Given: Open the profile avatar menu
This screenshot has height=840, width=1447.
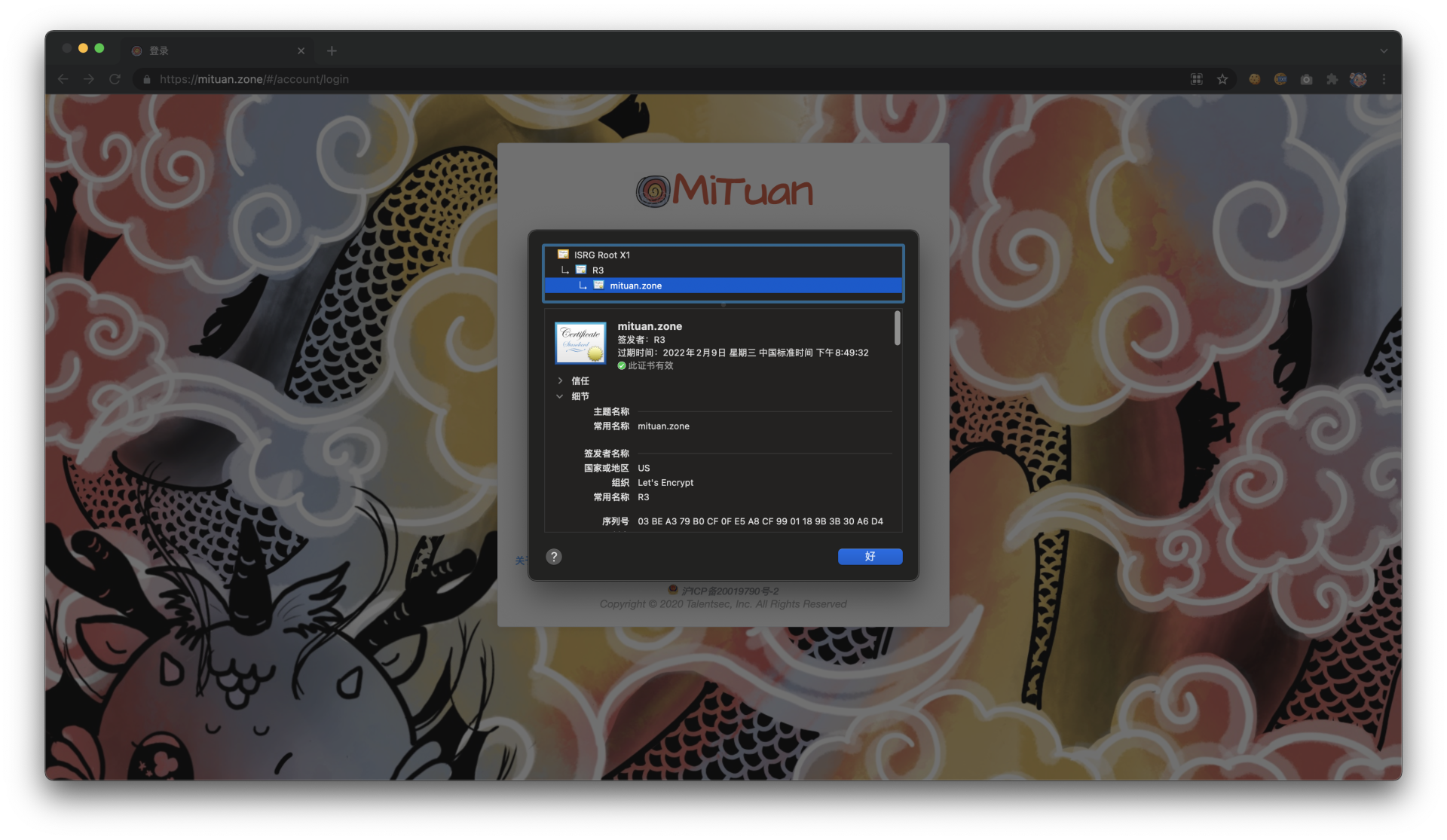Looking at the screenshot, I should [x=1358, y=79].
